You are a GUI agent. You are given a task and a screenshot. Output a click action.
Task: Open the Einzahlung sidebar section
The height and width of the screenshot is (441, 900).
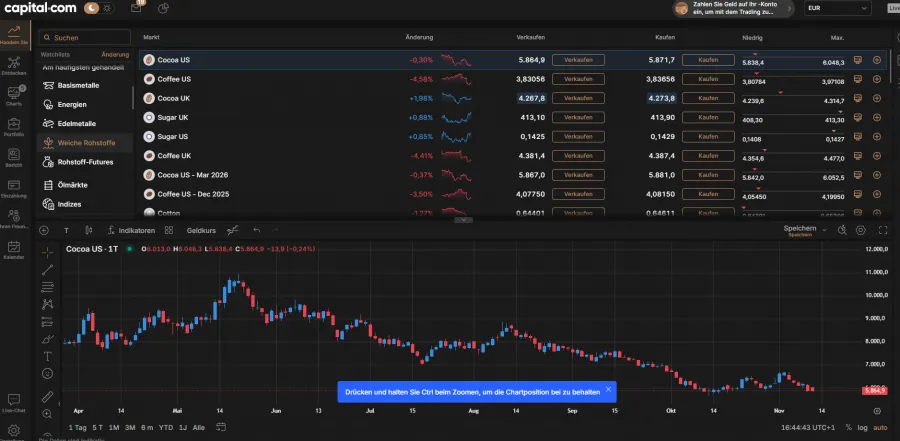click(x=14, y=188)
